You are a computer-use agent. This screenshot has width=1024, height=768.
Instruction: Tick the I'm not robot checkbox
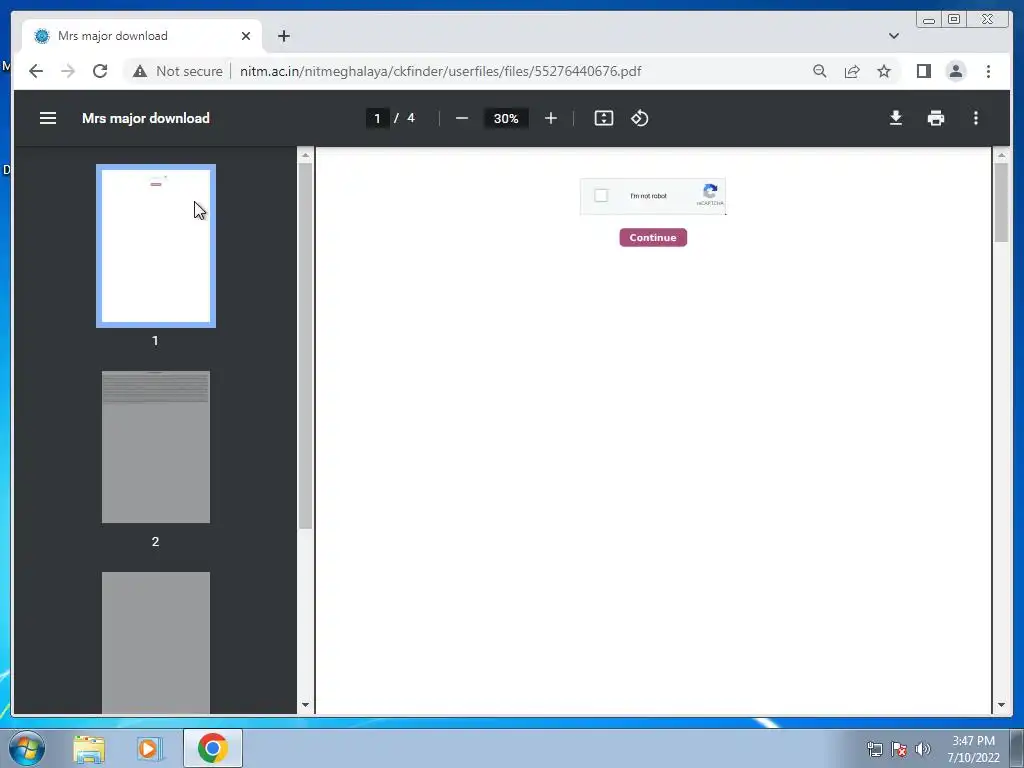[601, 195]
